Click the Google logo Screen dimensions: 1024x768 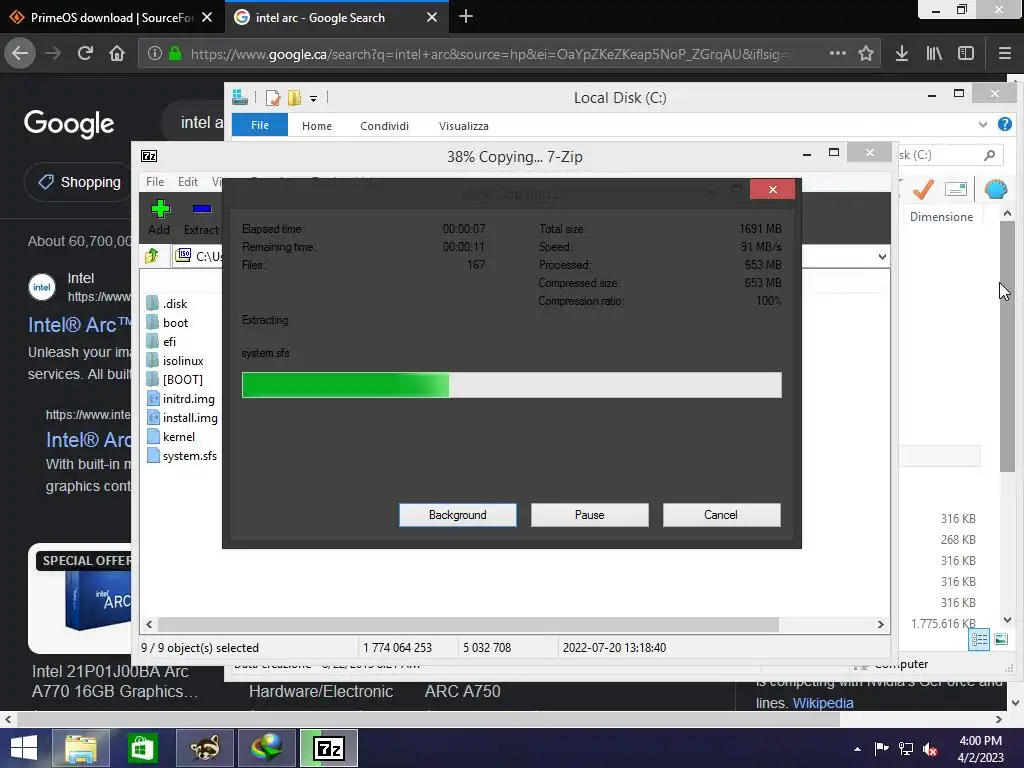point(69,124)
